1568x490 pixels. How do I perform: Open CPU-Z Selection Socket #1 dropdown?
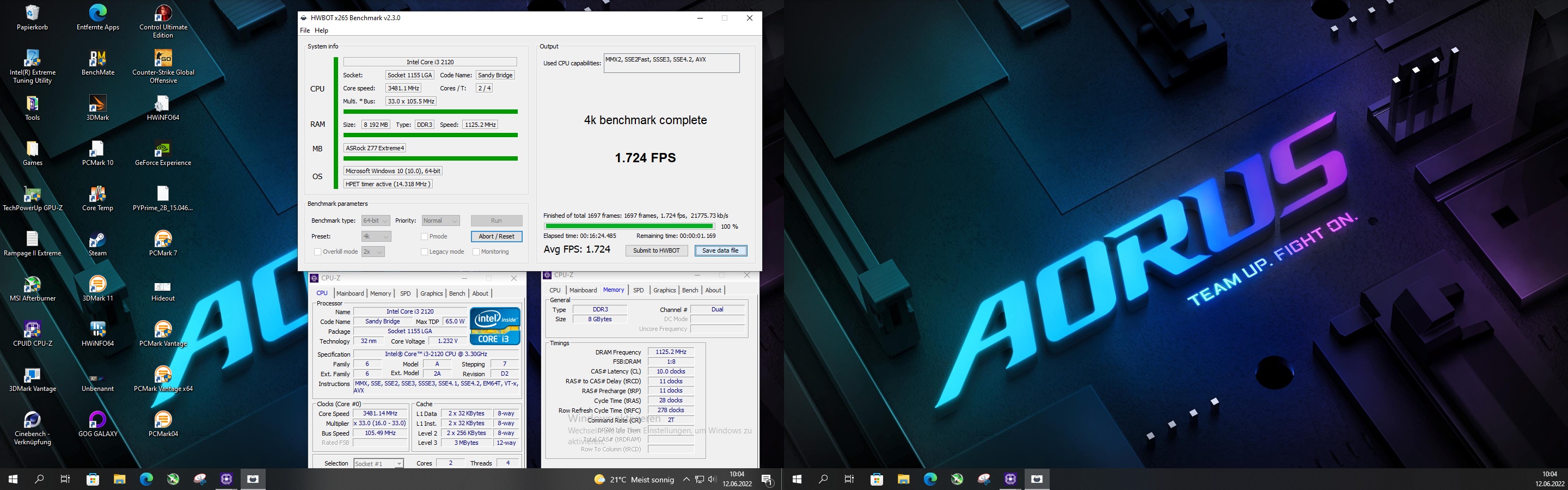point(378,463)
